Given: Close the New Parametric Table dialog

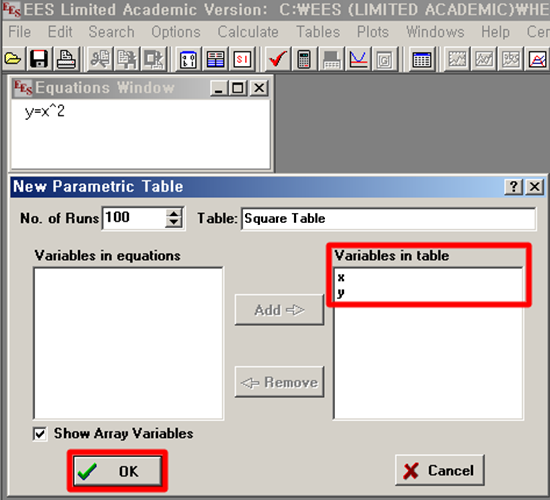Looking at the screenshot, I should point(535,186).
